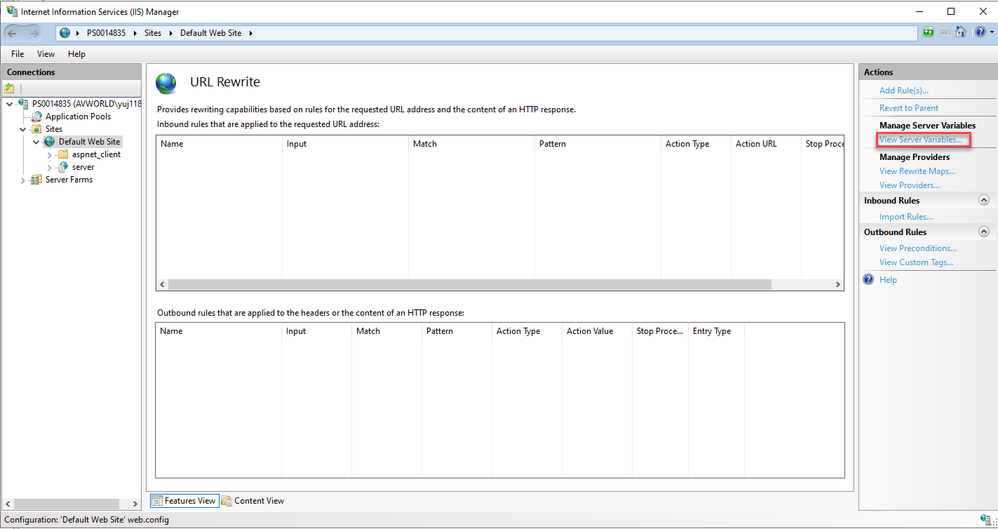This screenshot has height=529, width=998.
Task: Click the home icon in address bar
Action: click(x=961, y=32)
